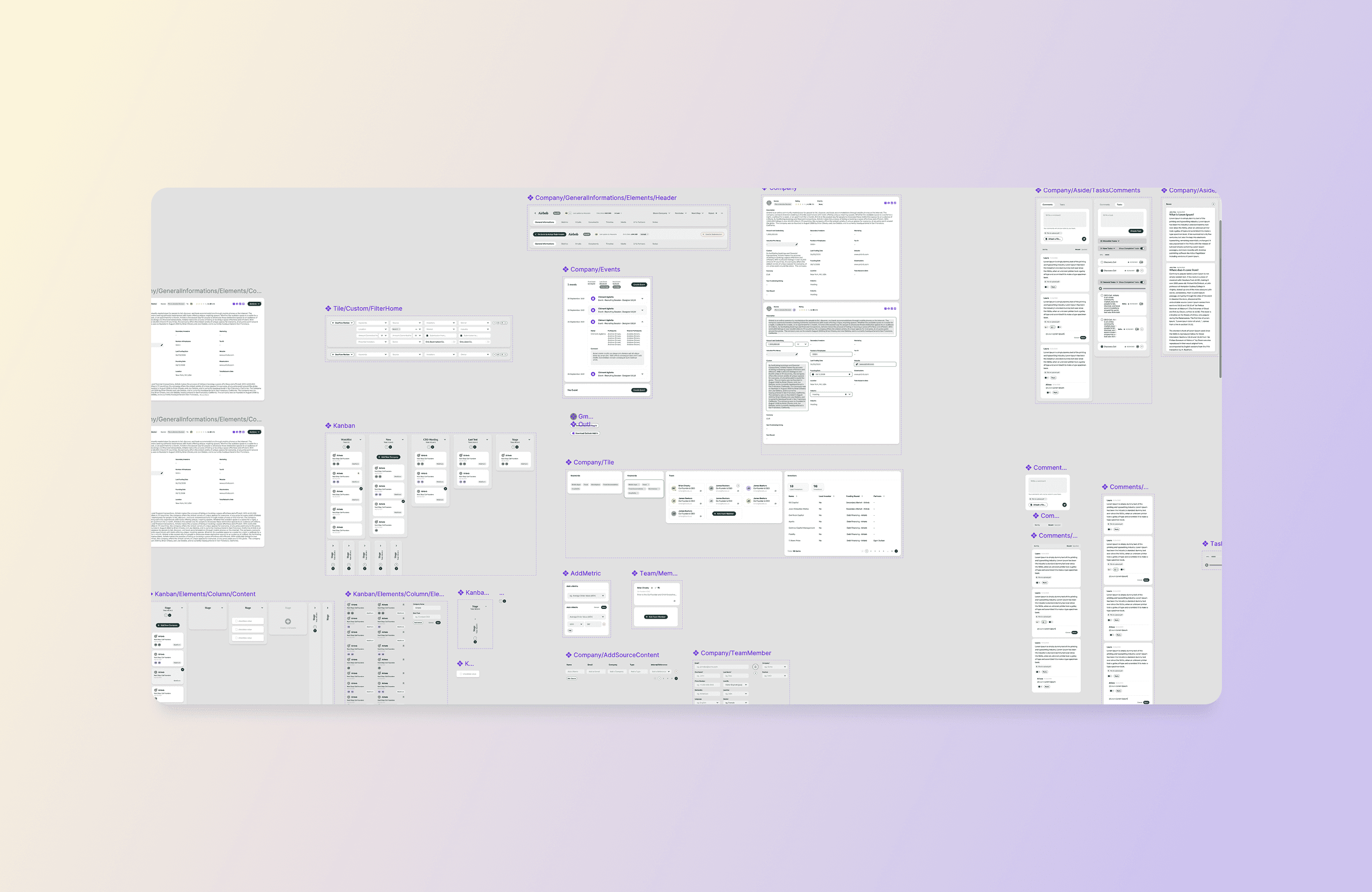Click the AddMetric component diamond icon

(565, 573)
